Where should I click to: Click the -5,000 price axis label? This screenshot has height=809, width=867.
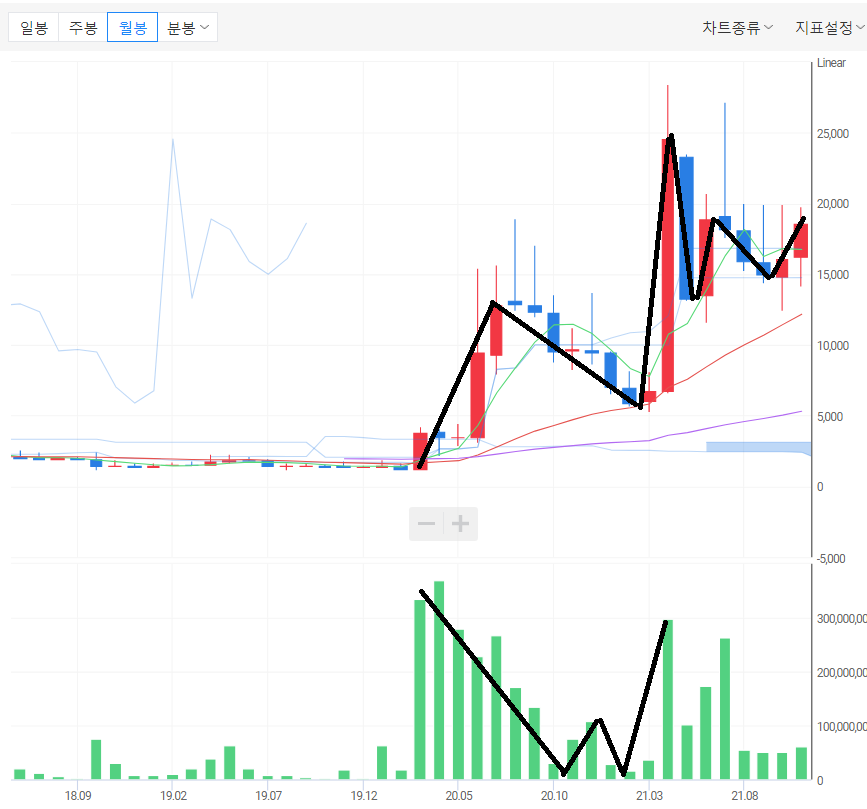831,559
